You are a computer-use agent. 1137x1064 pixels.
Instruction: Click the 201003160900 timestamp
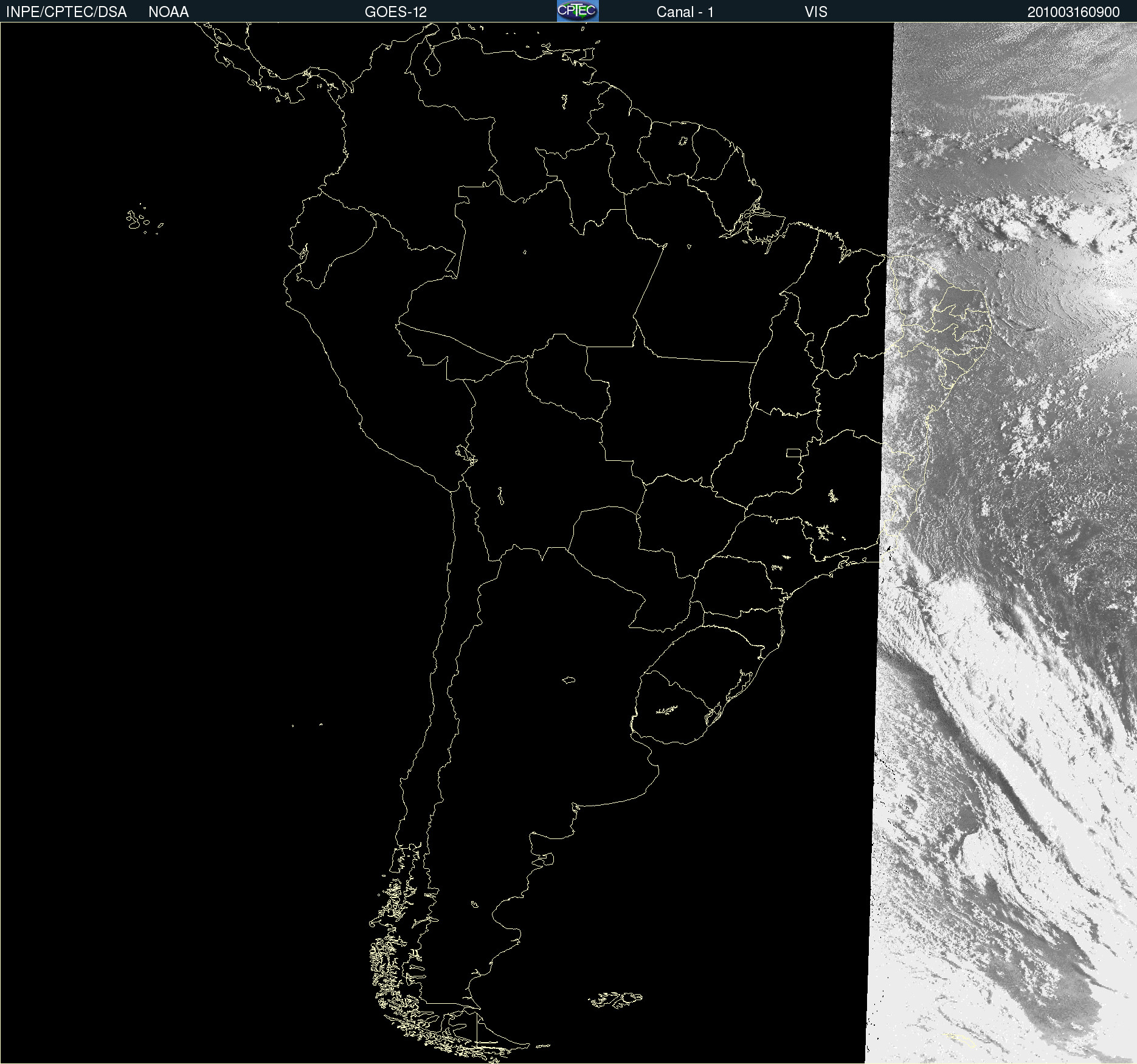point(1074,12)
